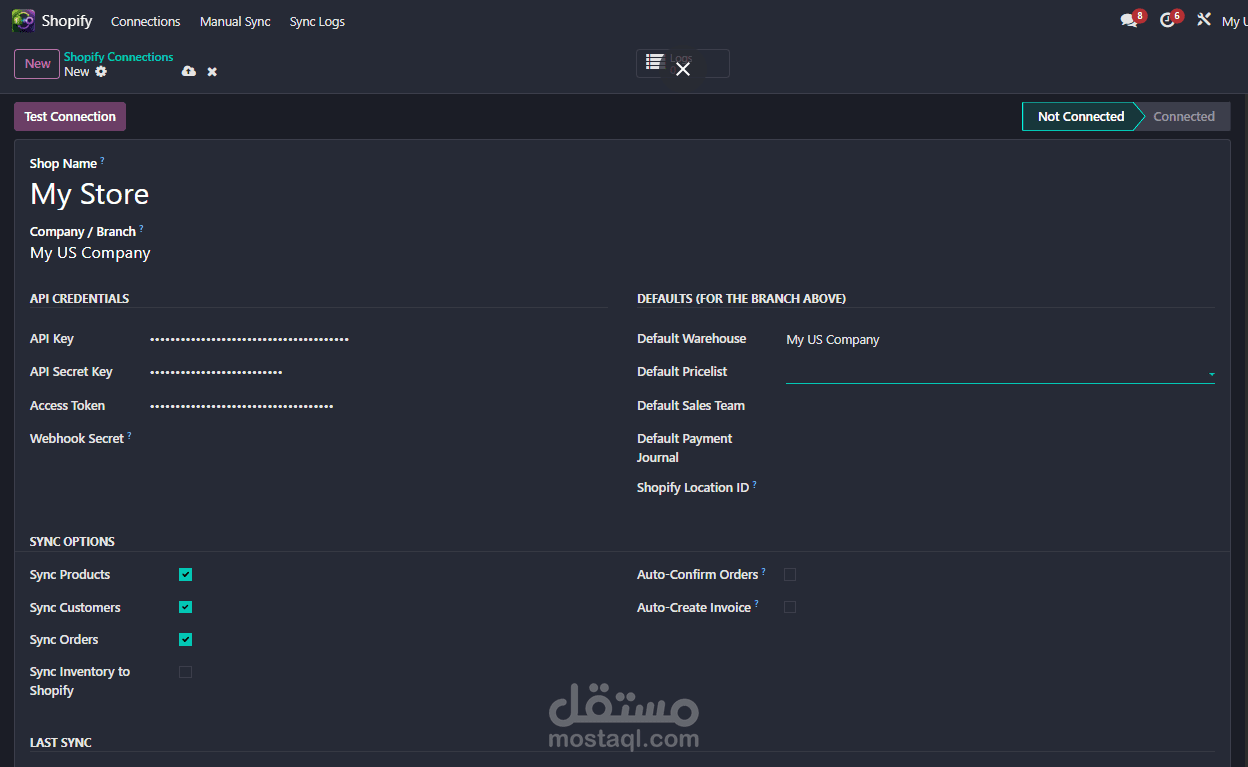1248x767 pixels.
Task: Show help tooltip for Shop Name
Action: tap(102, 160)
